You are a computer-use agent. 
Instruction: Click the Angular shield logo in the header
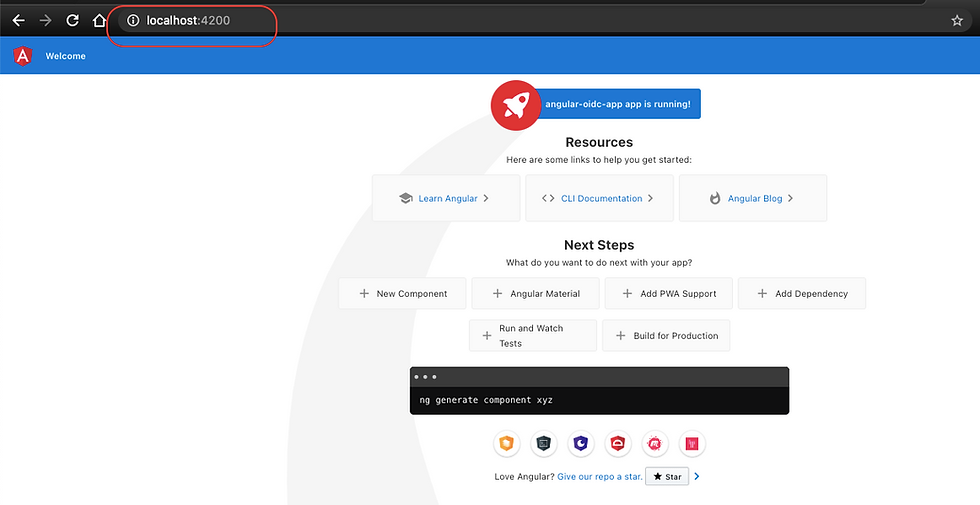pyautogui.click(x=22, y=56)
